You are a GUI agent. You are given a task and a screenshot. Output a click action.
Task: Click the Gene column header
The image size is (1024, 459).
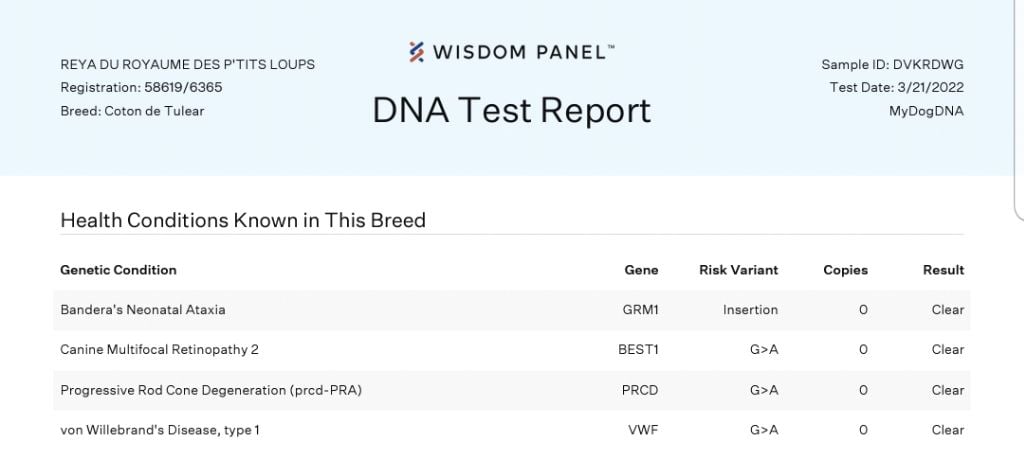(641, 270)
